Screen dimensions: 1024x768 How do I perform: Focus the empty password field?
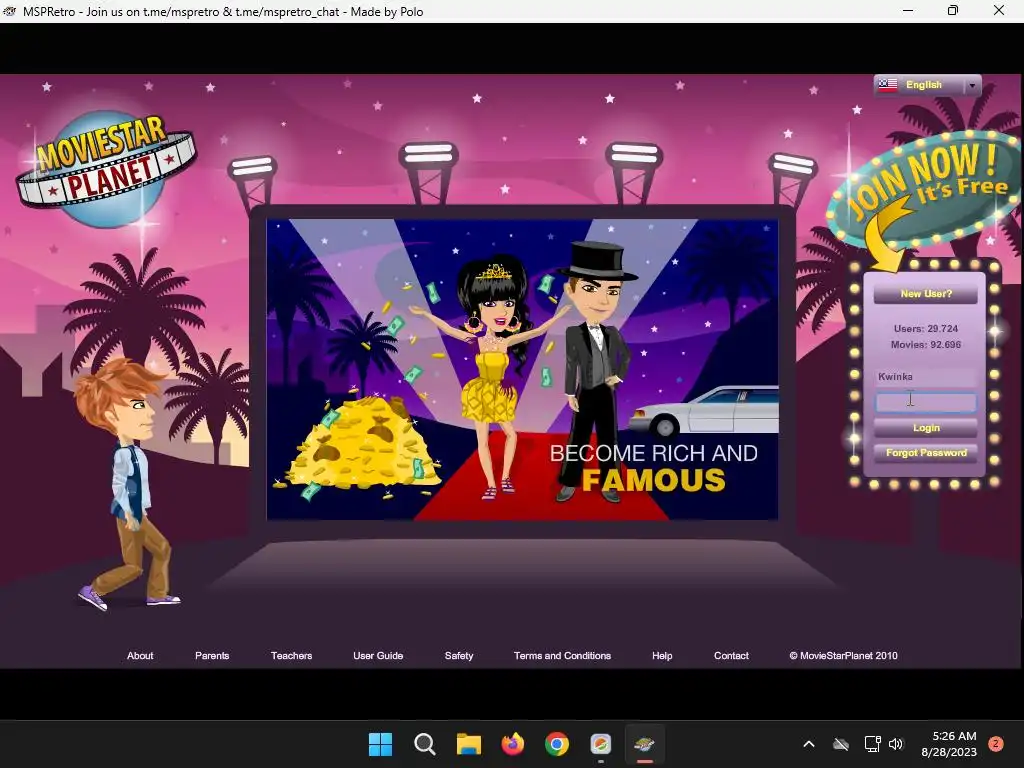(925, 402)
